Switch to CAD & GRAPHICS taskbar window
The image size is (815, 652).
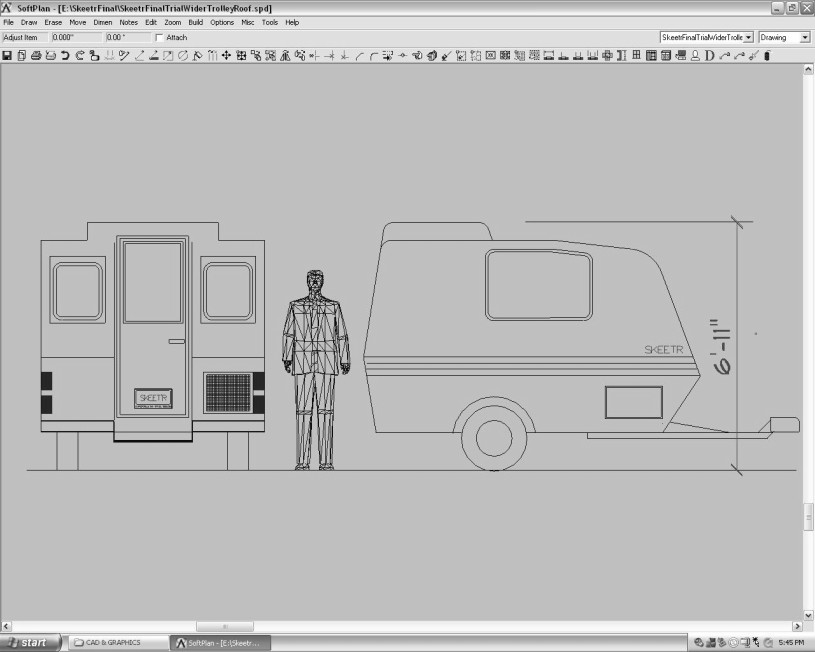(118, 643)
